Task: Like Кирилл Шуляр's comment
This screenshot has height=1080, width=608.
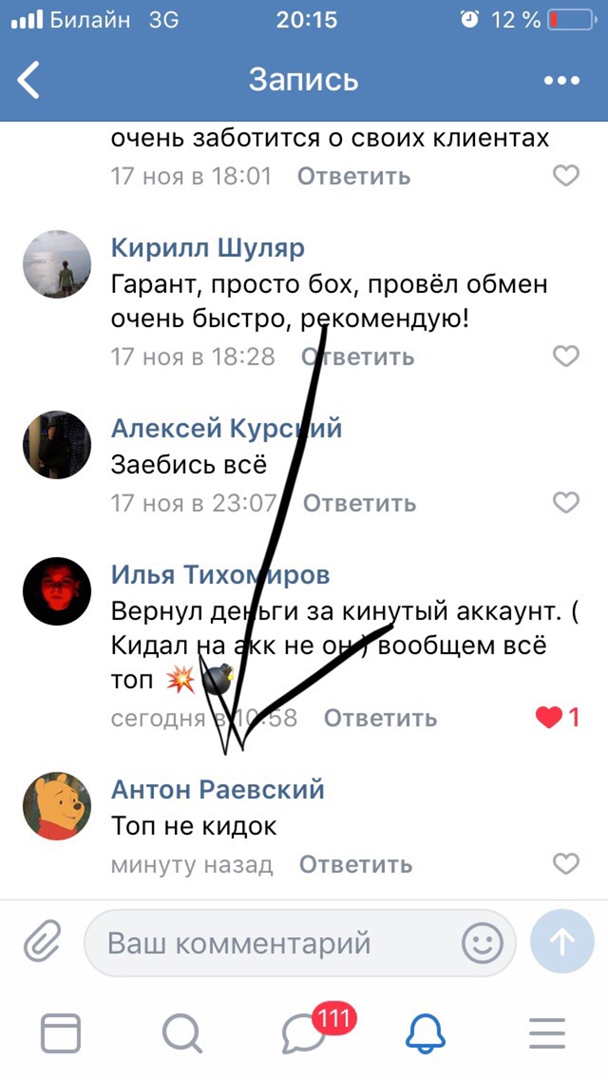Action: tap(566, 356)
